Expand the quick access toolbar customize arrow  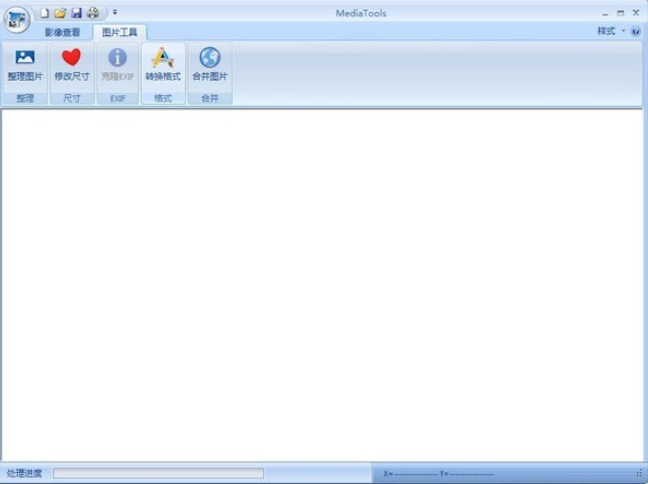[x=115, y=13]
